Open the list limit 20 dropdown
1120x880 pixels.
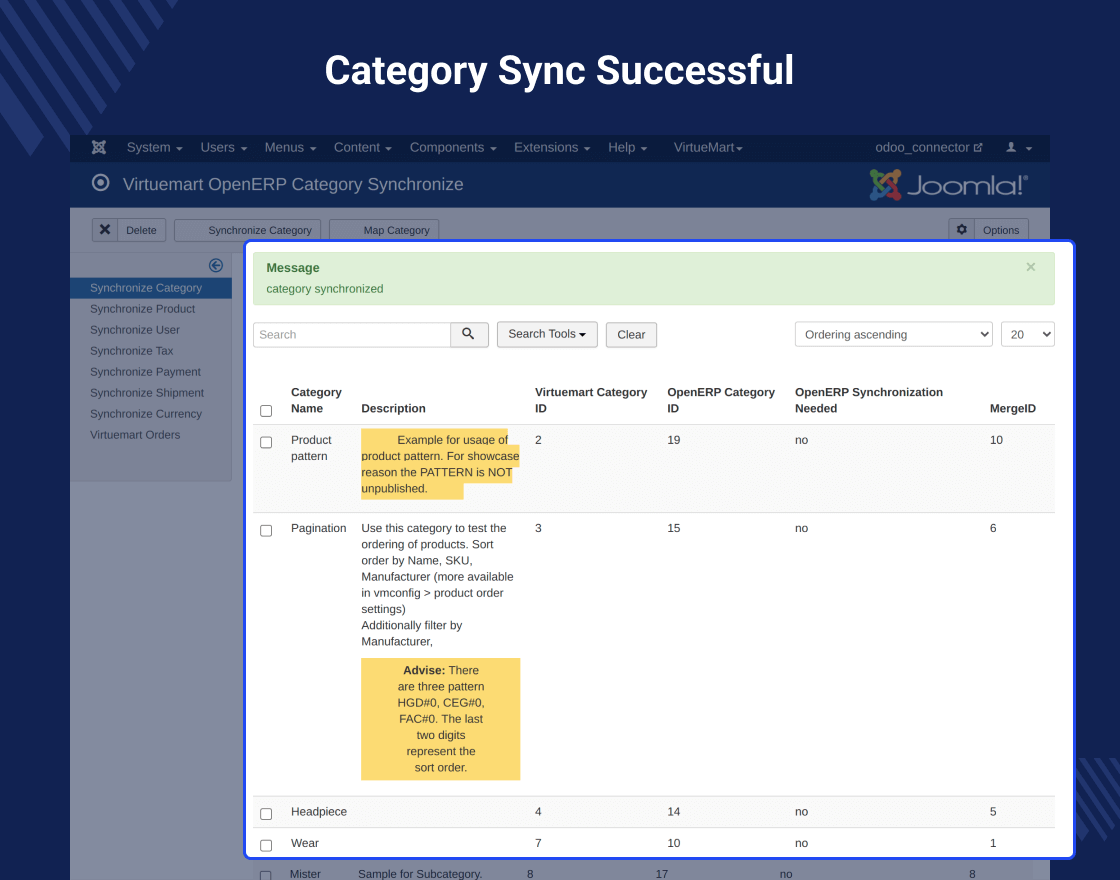coord(1028,334)
